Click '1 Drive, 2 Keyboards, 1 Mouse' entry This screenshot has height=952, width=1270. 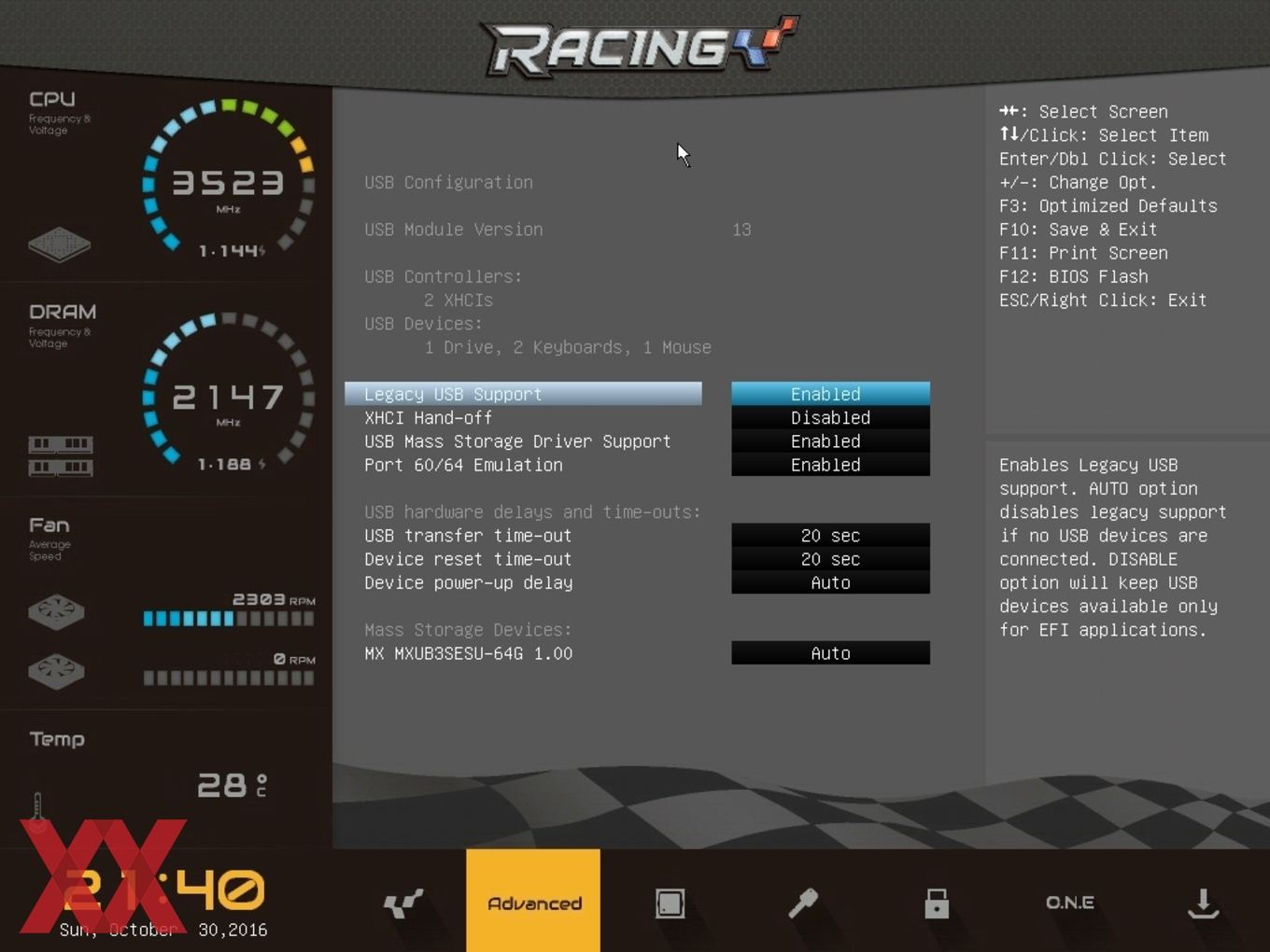tap(568, 347)
